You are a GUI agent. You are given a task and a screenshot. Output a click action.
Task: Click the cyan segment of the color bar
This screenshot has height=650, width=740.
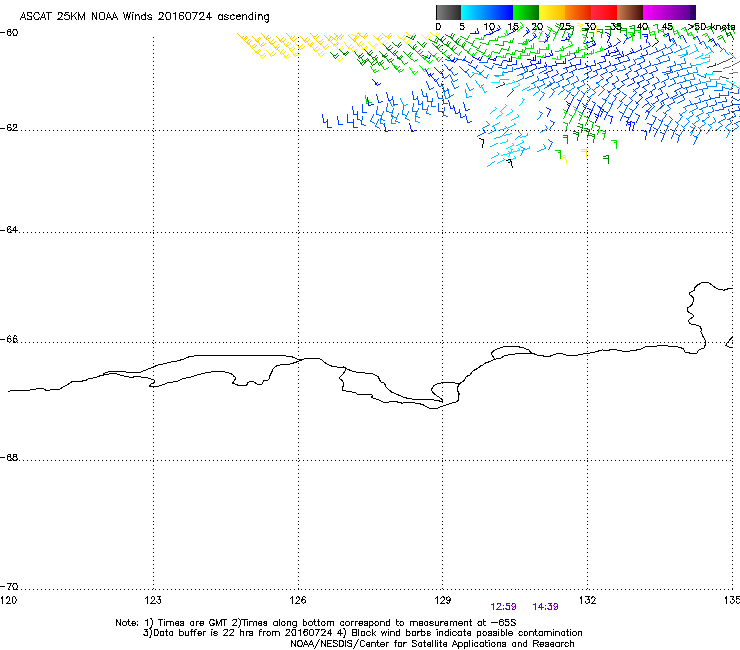click(x=487, y=12)
